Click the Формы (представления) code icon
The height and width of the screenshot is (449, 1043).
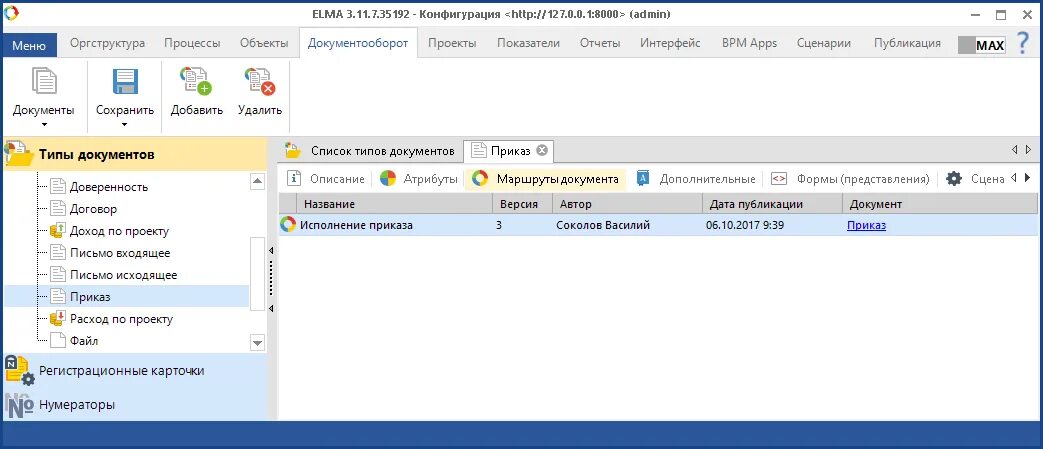[779, 178]
